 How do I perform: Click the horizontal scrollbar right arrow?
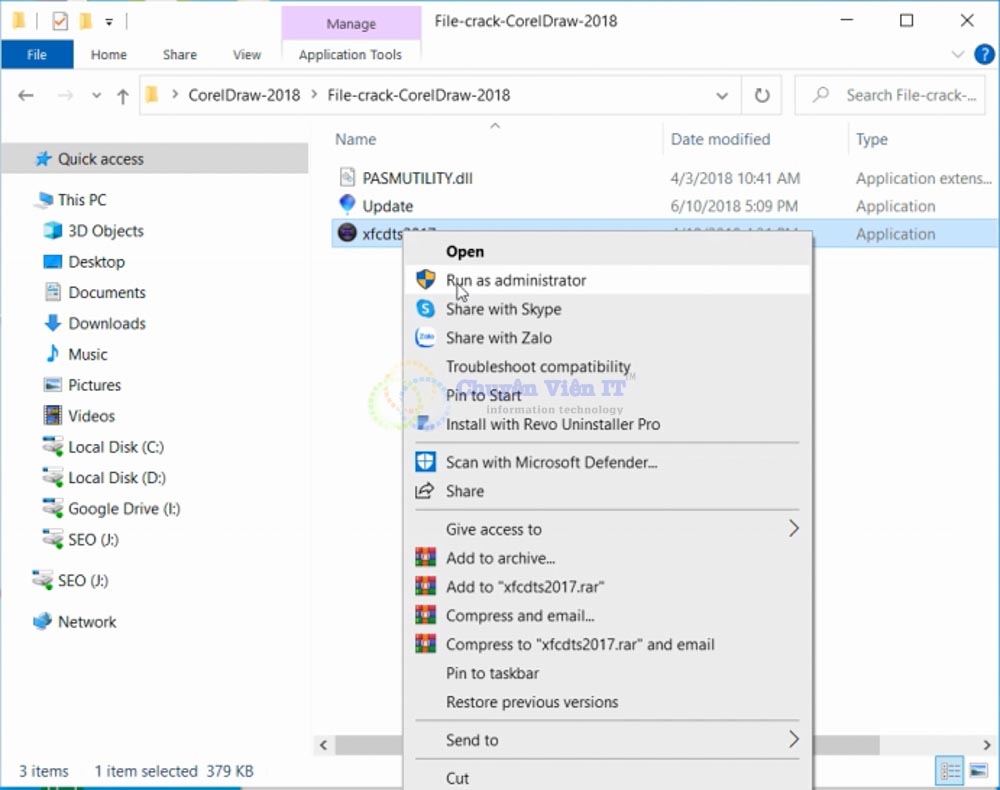[x=987, y=745]
